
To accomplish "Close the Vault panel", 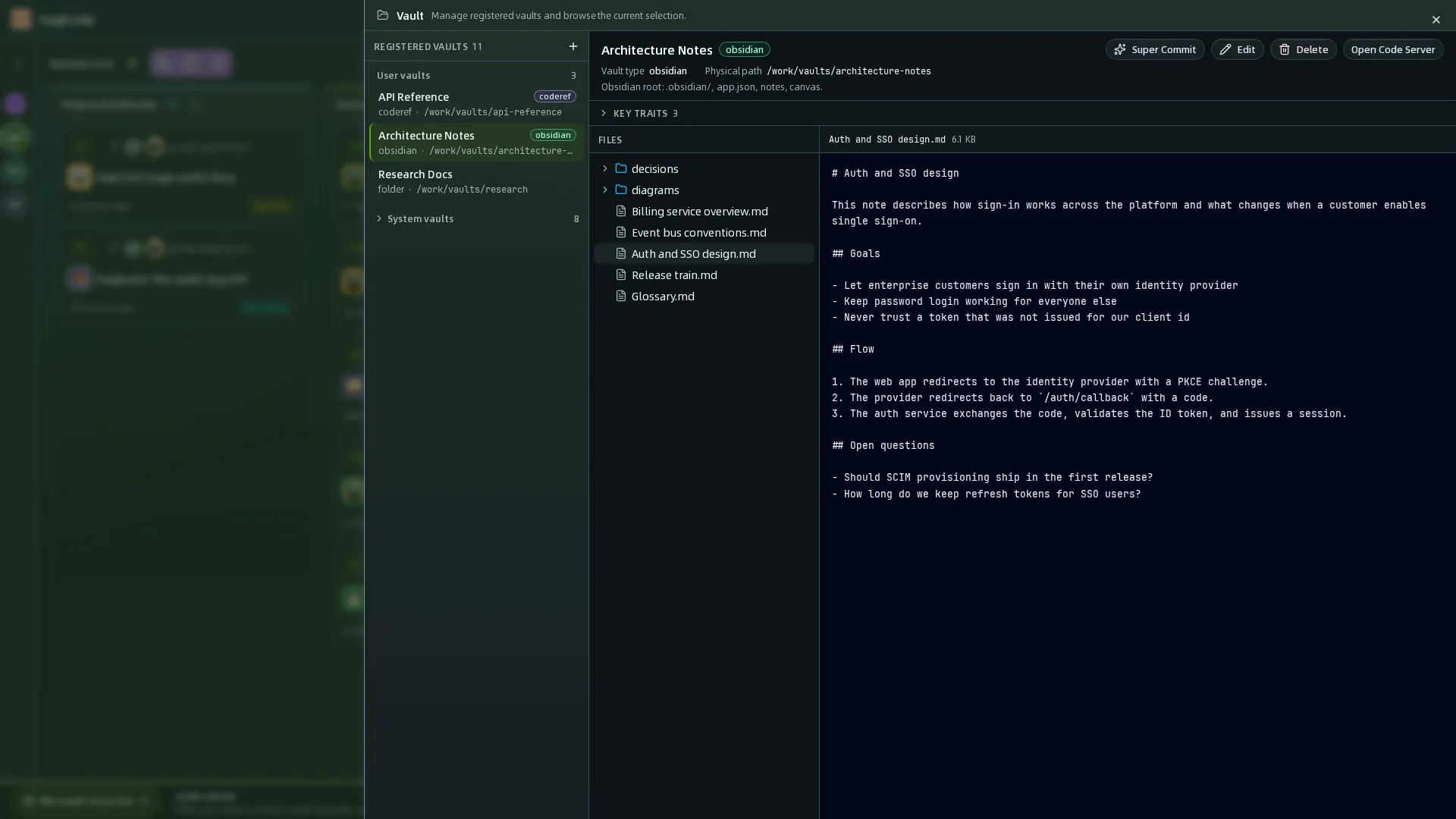I will click(x=1436, y=20).
